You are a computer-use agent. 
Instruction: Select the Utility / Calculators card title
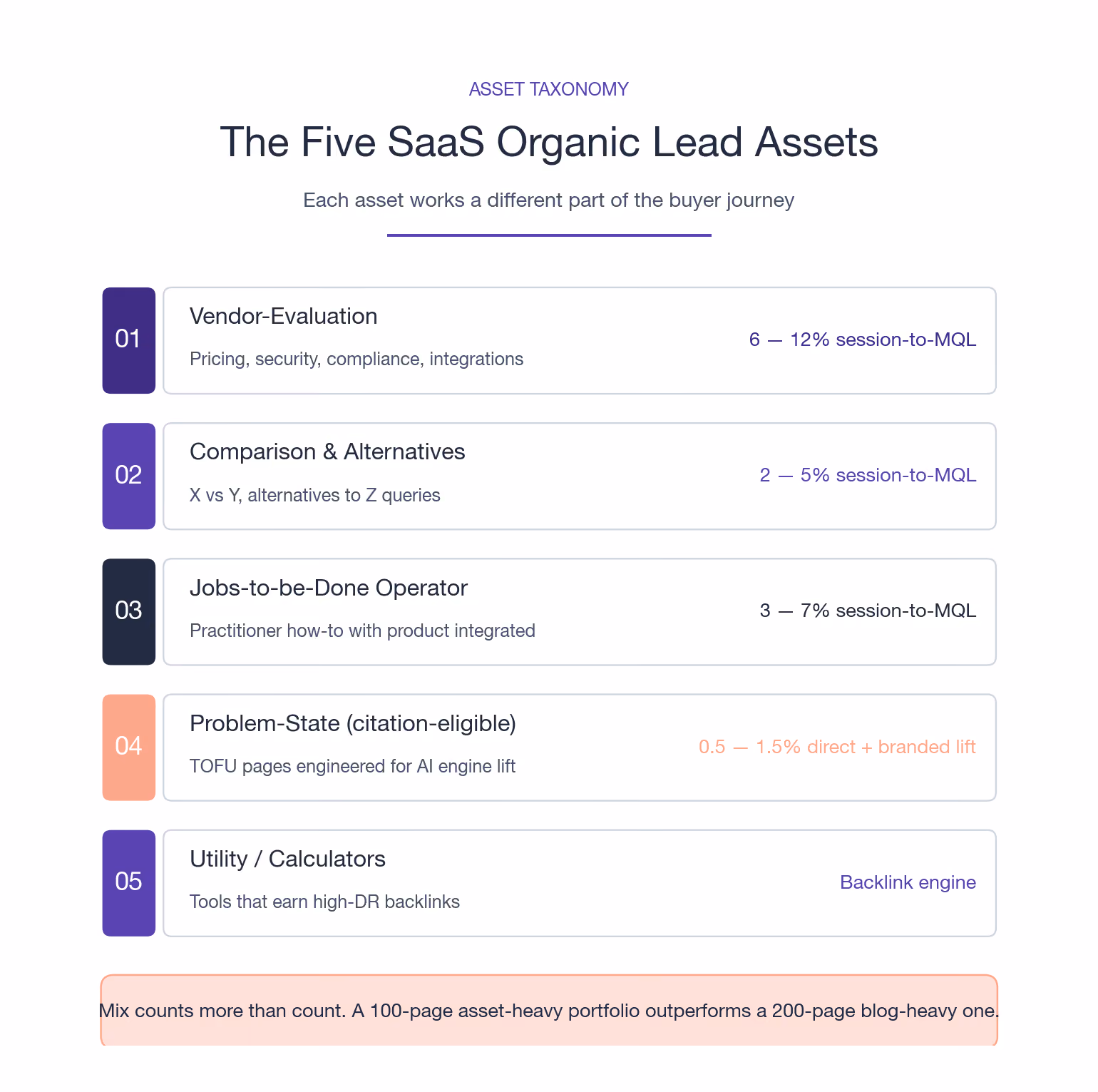287,859
